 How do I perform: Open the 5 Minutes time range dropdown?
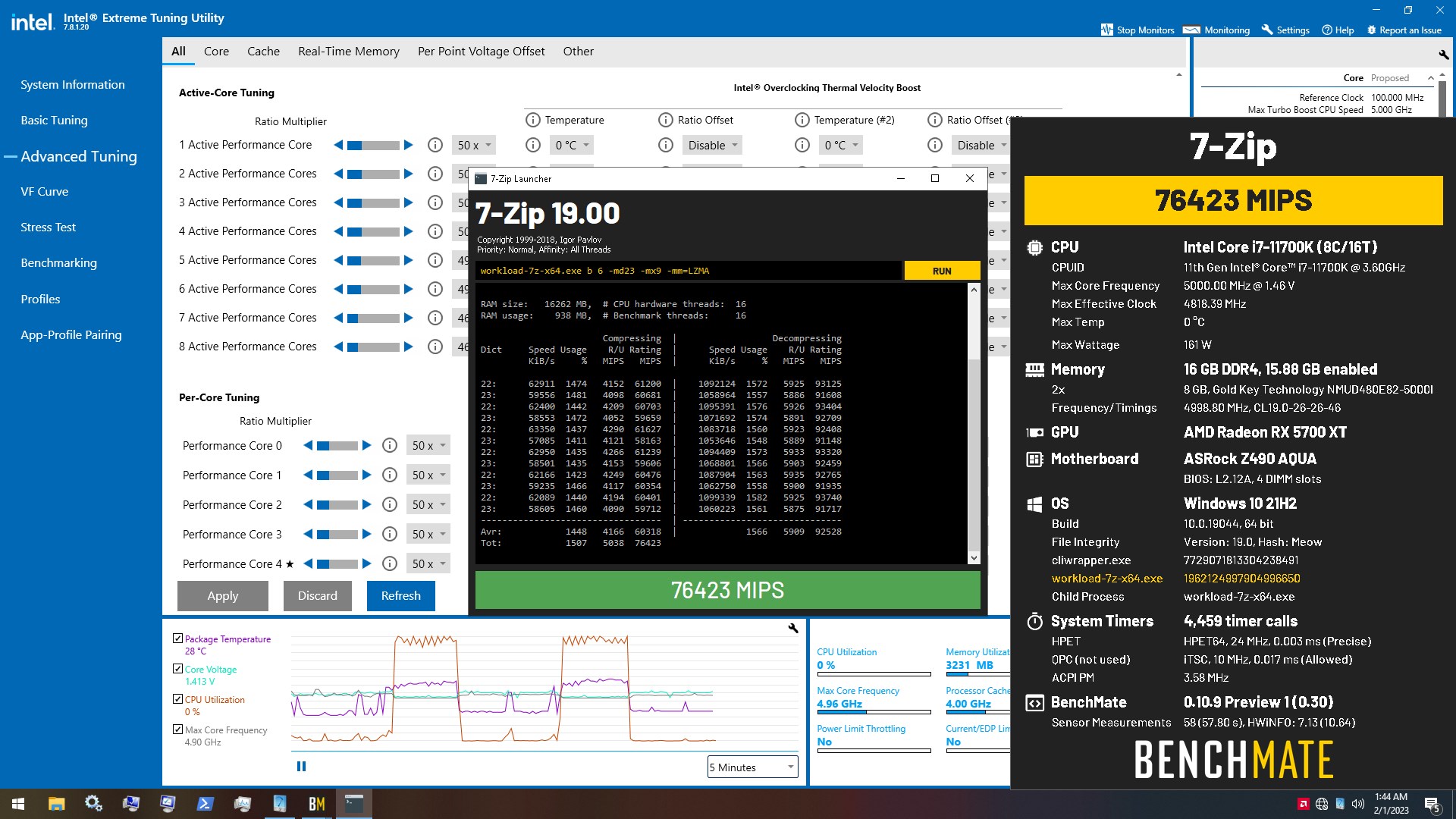(752, 767)
